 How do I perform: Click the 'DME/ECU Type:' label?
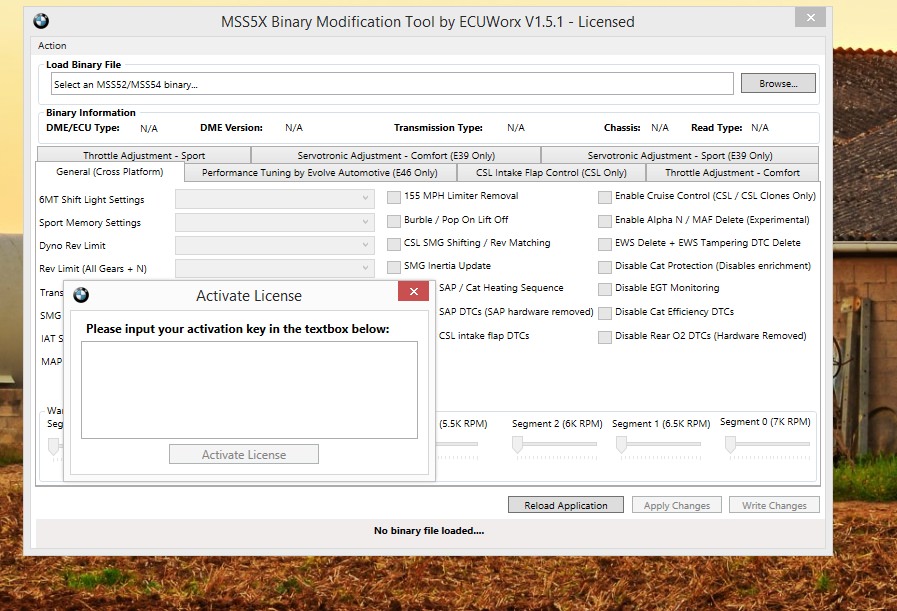pyautogui.click(x=83, y=128)
